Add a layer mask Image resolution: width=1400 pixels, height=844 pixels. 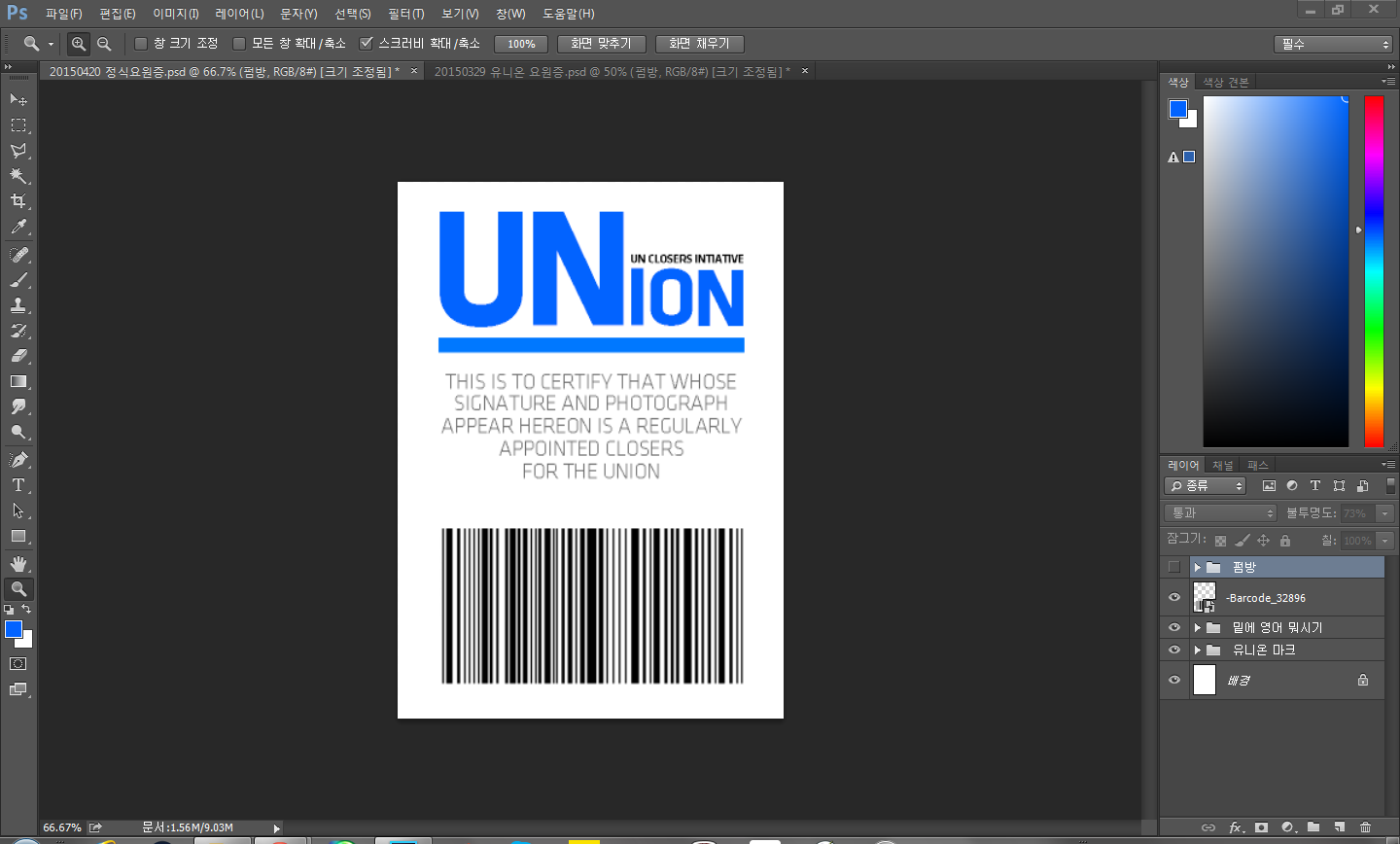click(x=1261, y=827)
